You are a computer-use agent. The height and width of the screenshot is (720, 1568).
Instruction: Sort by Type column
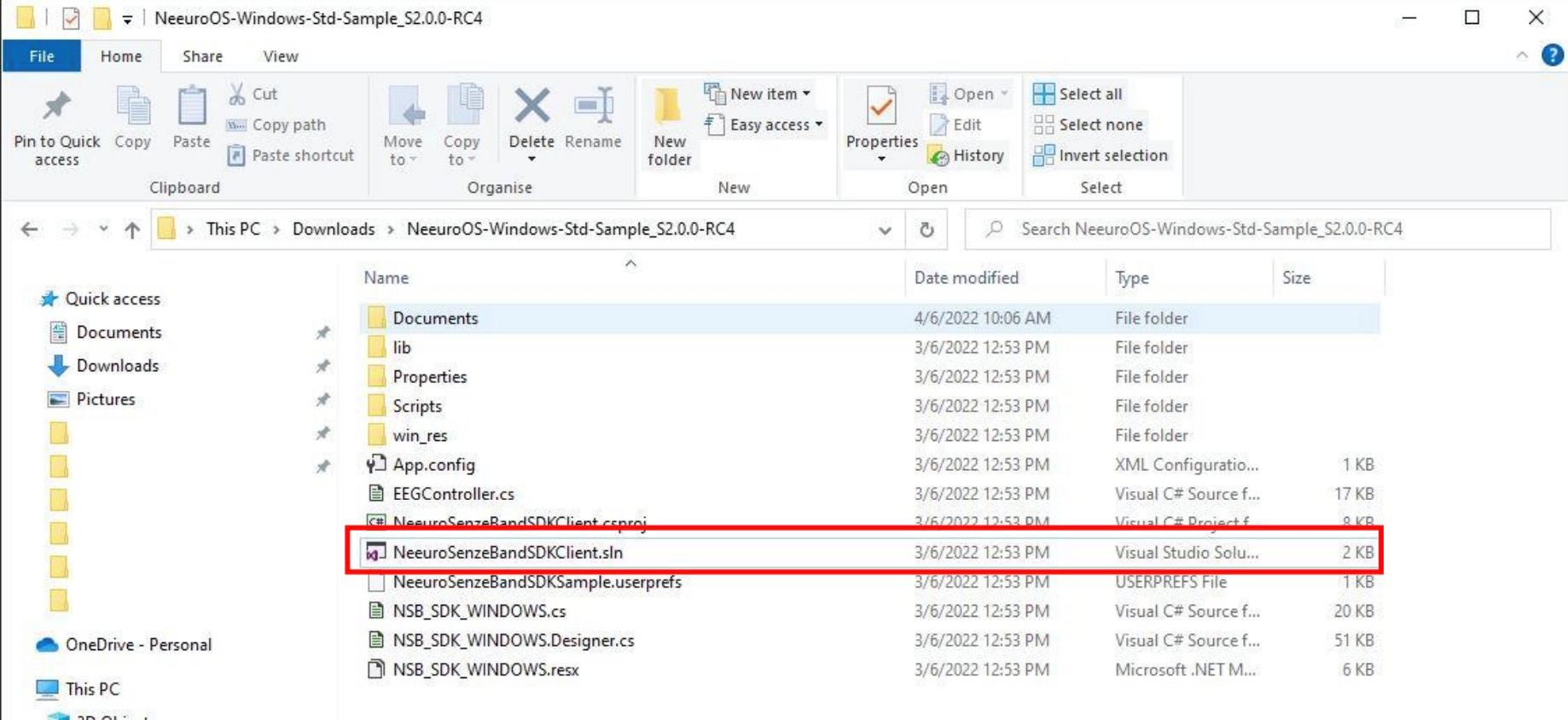pyautogui.click(x=1131, y=277)
